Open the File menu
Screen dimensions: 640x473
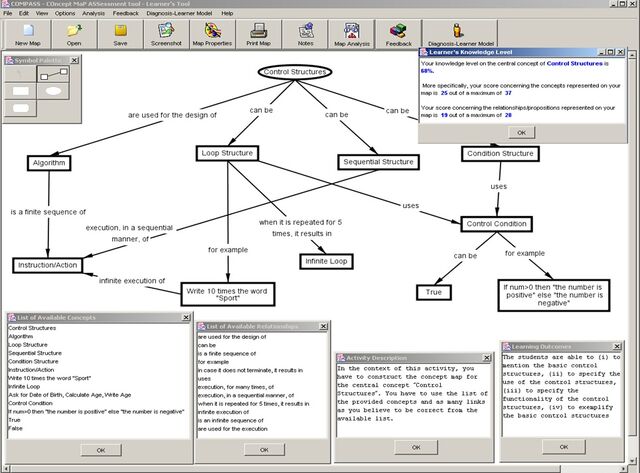[x=8, y=13]
